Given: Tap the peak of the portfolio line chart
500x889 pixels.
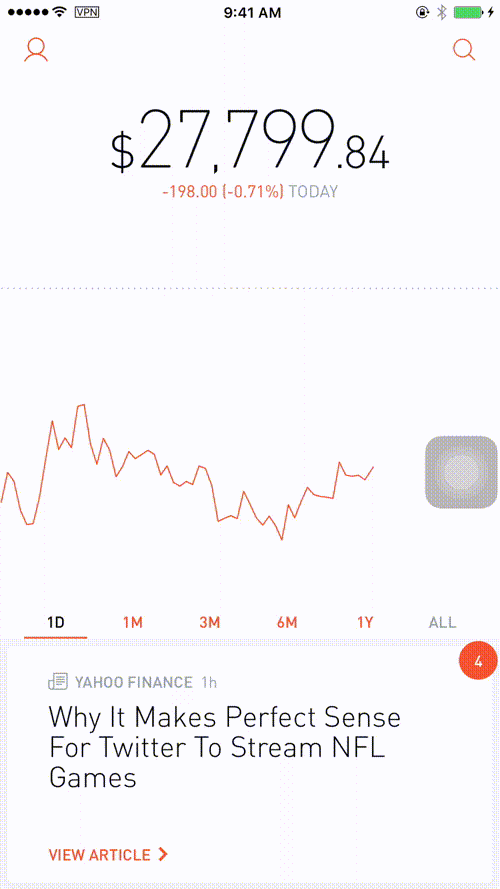Looking at the screenshot, I should pos(81,405).
